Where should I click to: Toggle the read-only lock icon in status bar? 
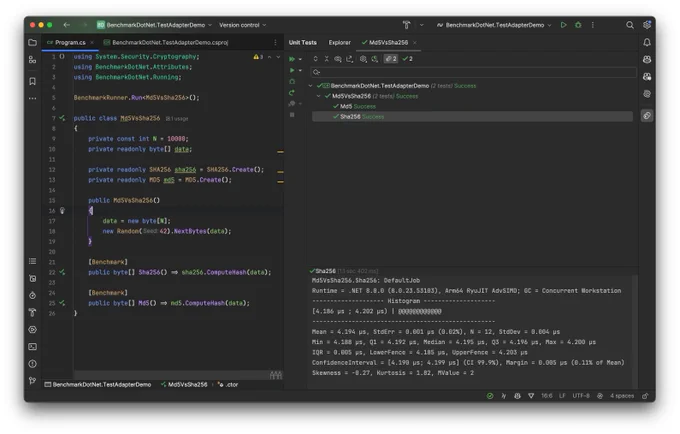(x=645, y=396)
